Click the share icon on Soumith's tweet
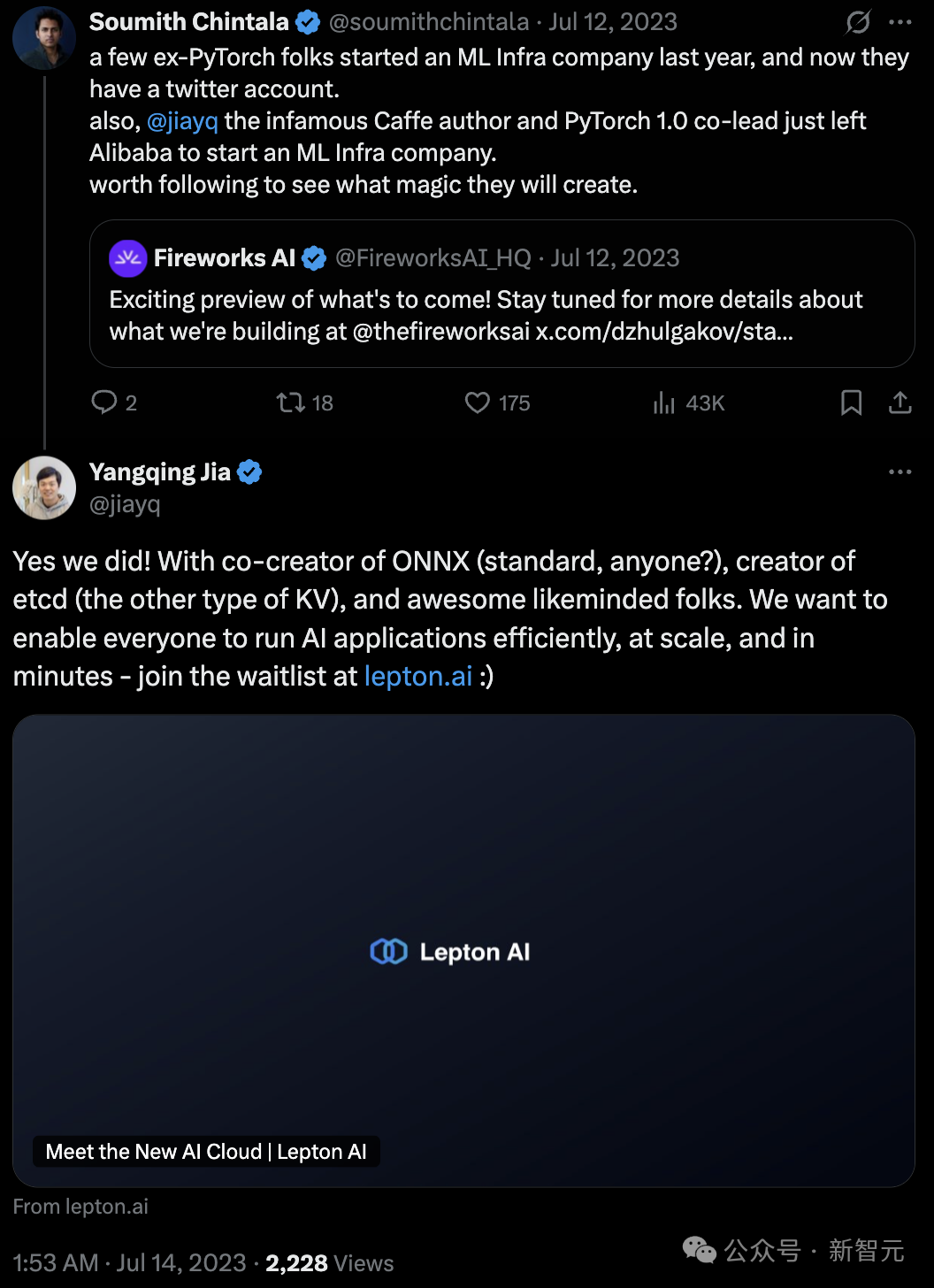 [900, 402]
